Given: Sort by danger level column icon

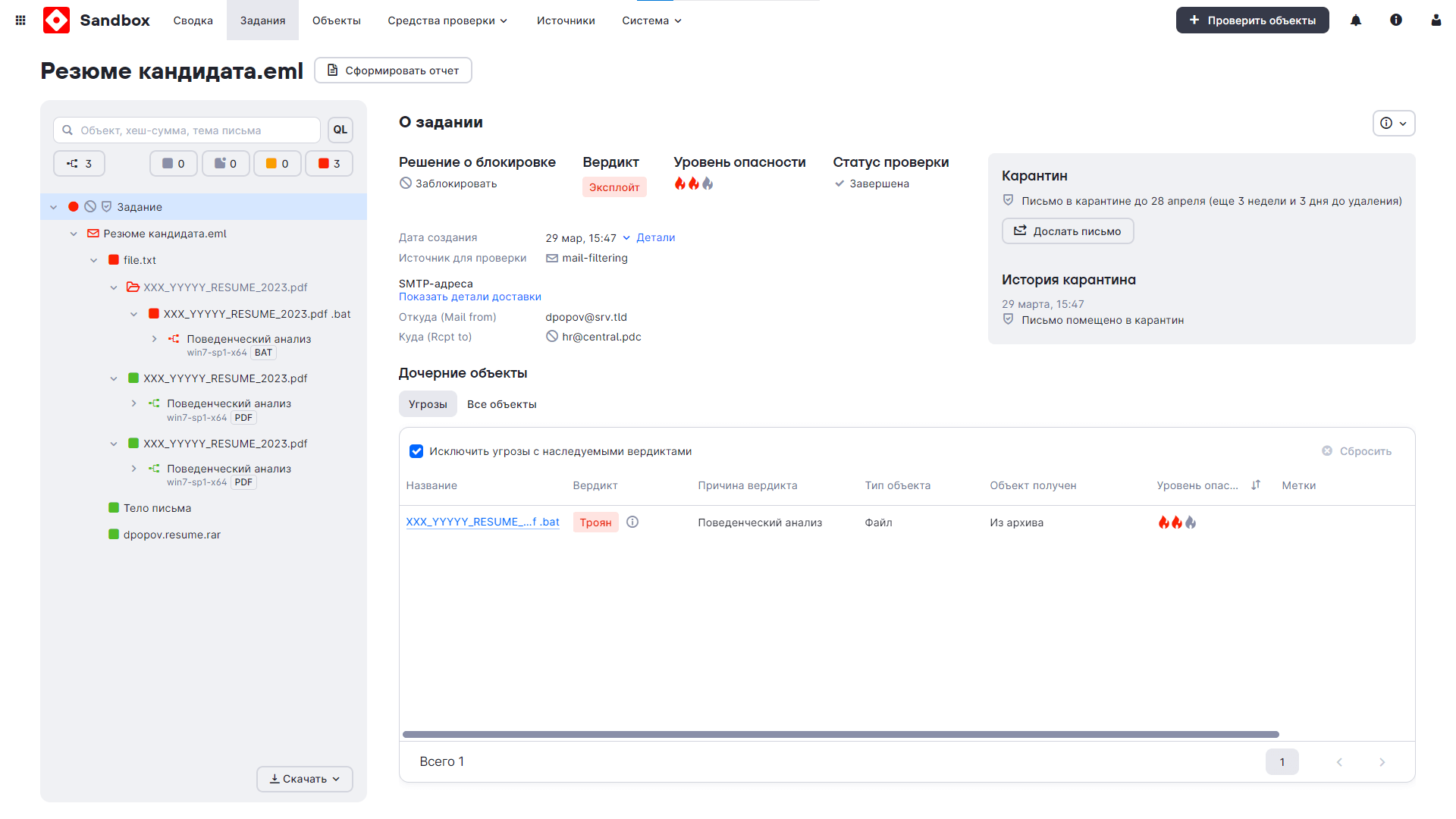Looking at the screenshot, I should click(x=1256, y=485).
